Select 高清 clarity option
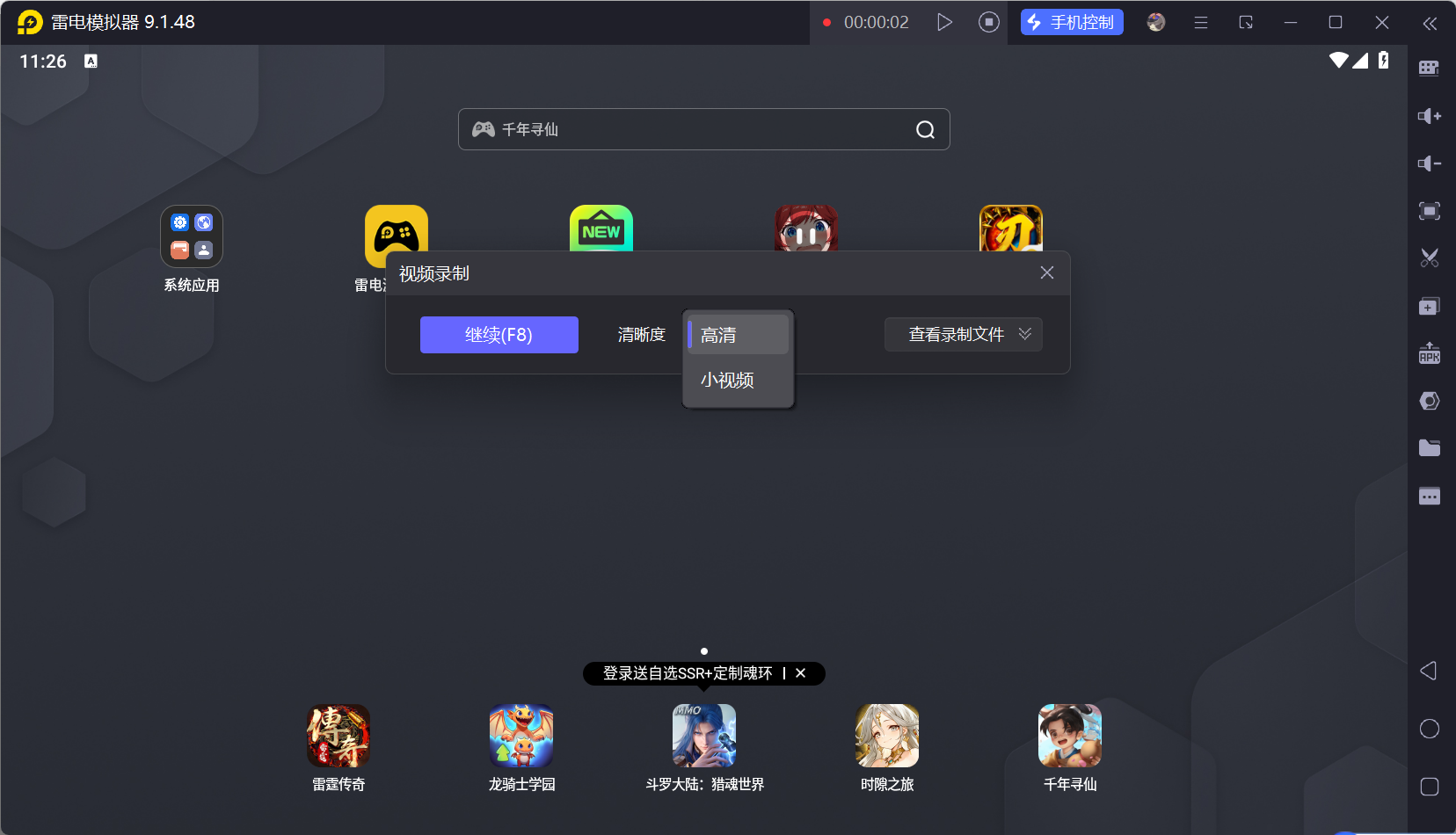 (738, 335)
